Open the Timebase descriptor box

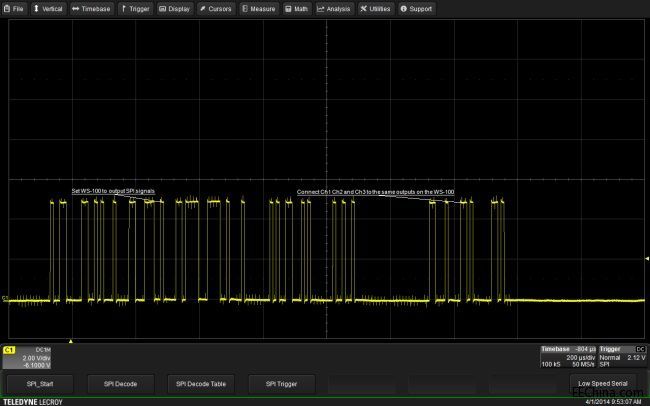tap(568, 357)
